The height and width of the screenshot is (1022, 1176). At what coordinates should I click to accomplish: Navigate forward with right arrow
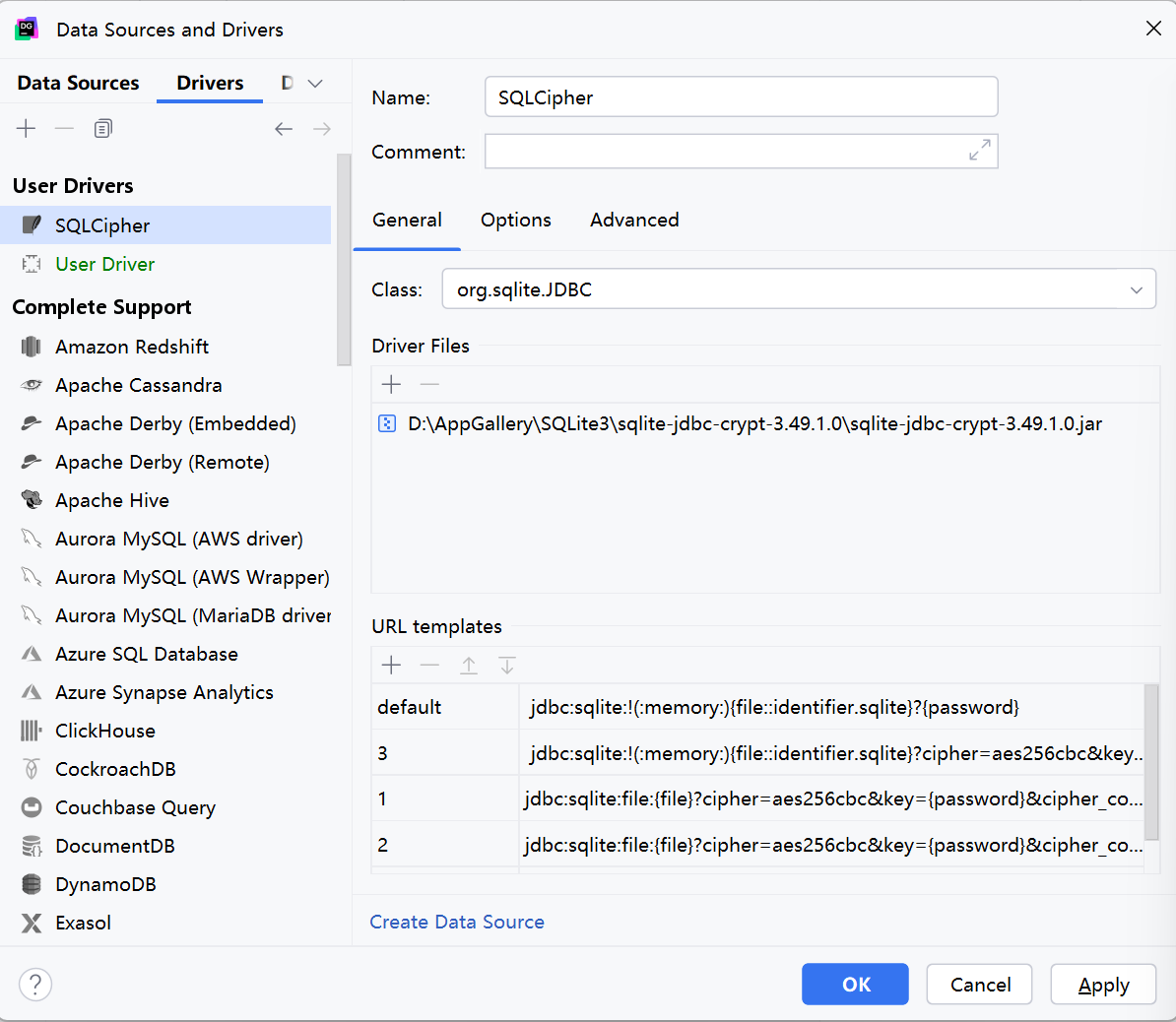click(322, 129)
